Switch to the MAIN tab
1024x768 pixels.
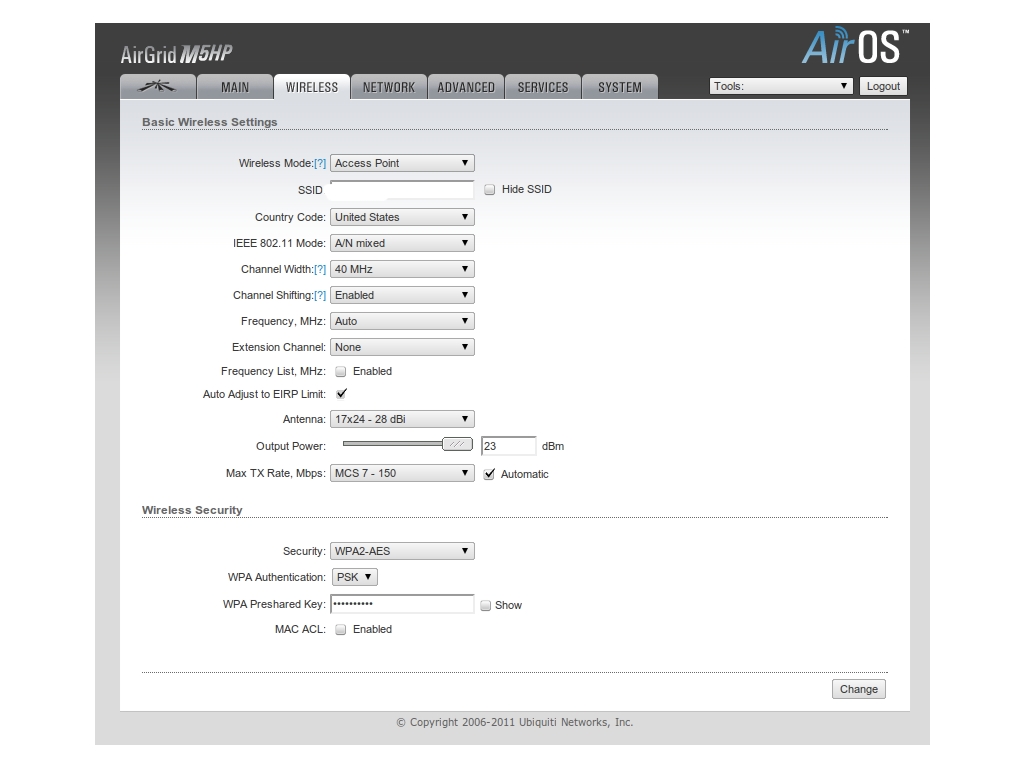(x=234, y=87)
